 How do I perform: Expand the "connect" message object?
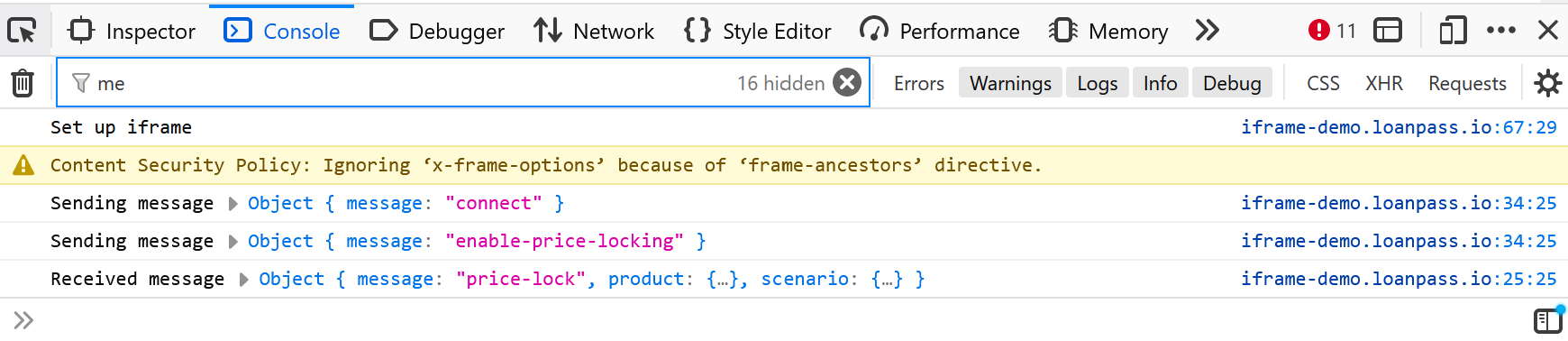(233, 204)
